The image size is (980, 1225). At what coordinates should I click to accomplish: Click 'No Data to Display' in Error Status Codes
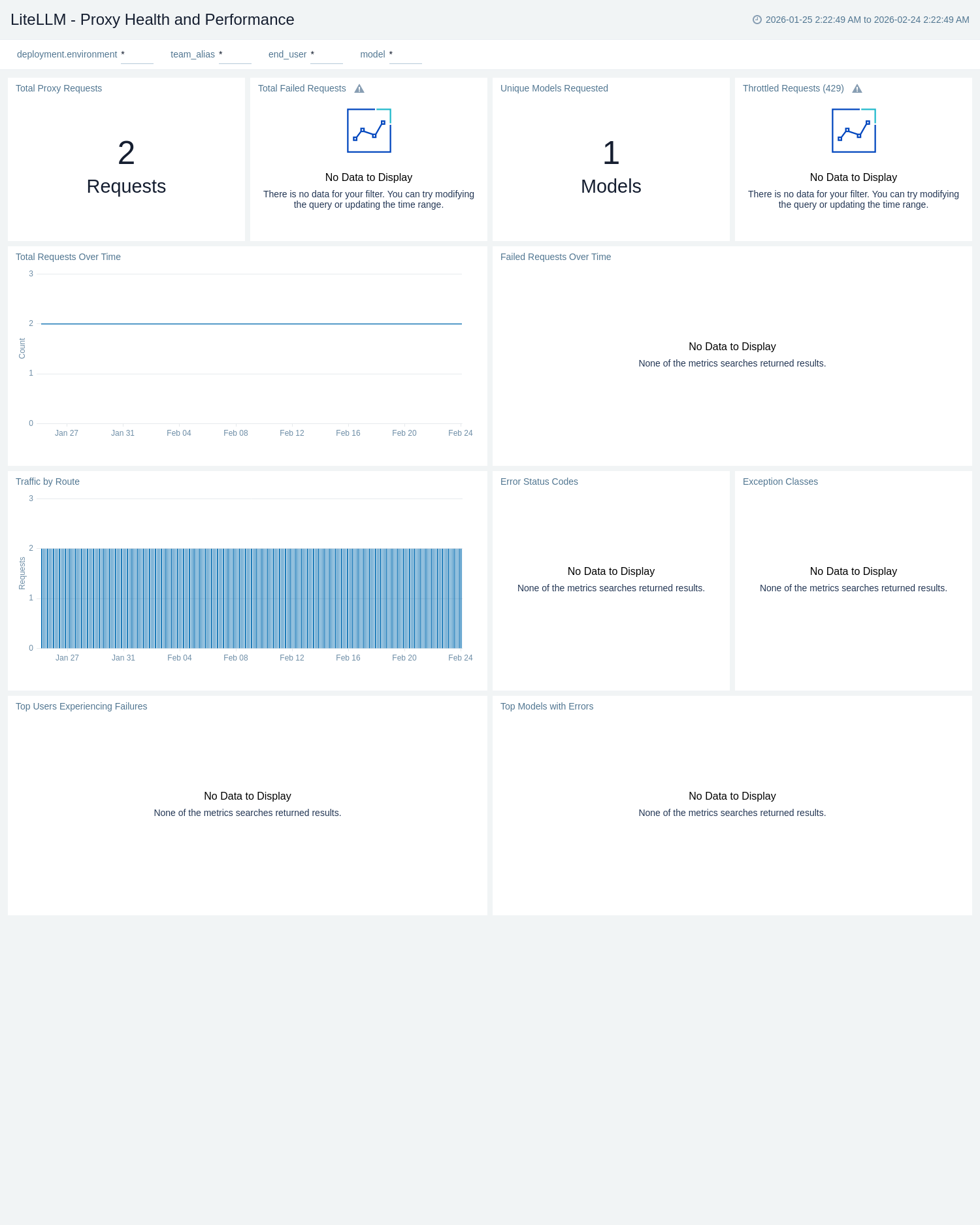611,571
